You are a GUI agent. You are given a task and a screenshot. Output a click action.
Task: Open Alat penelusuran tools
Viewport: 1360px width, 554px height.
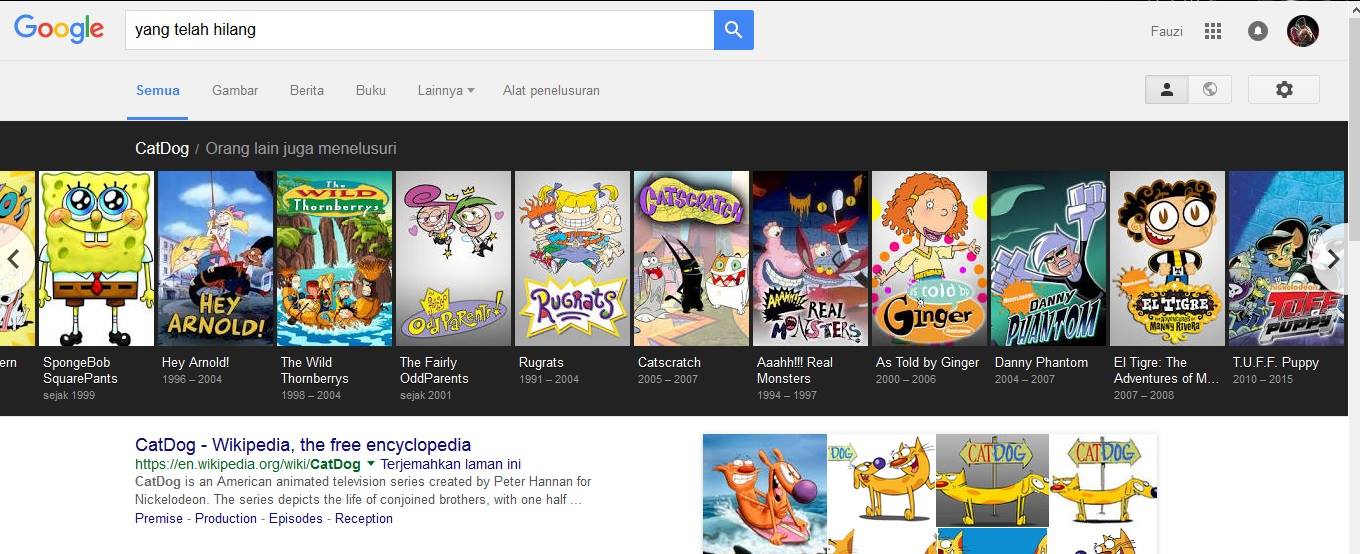[x=551, y=90]
